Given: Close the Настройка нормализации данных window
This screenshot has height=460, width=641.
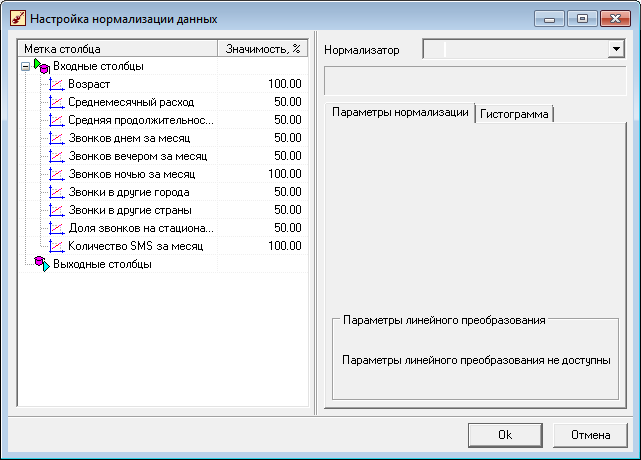Looking at the screenshot, I should (x=615, y=19).
